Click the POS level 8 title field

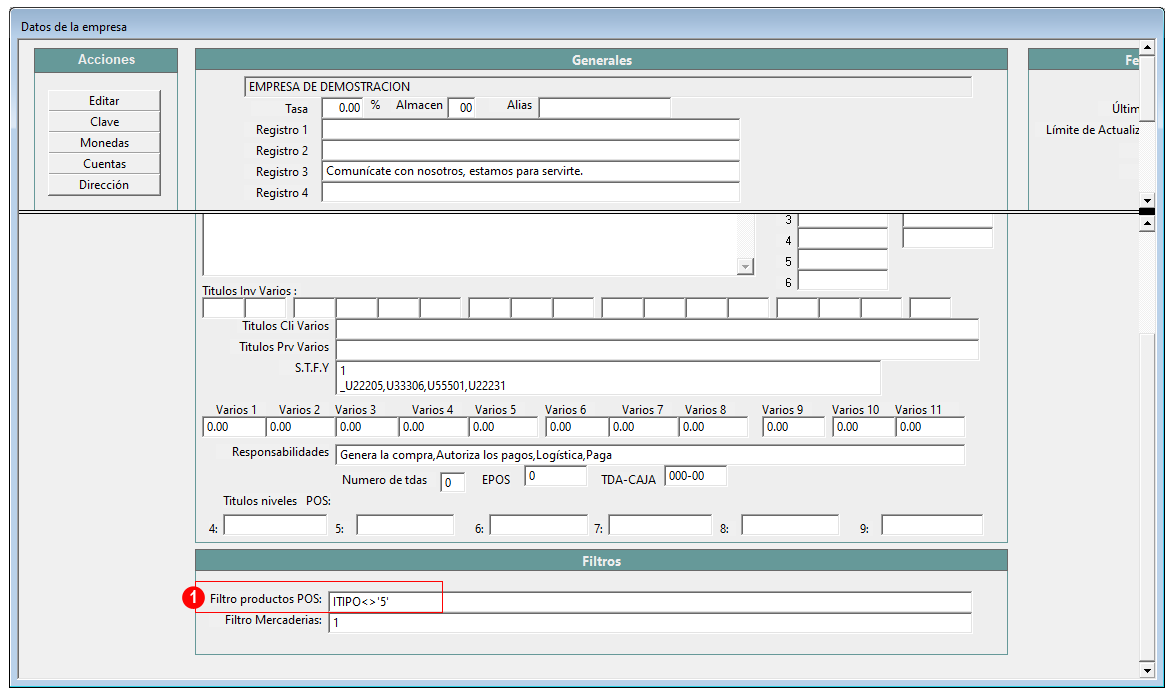790,525
